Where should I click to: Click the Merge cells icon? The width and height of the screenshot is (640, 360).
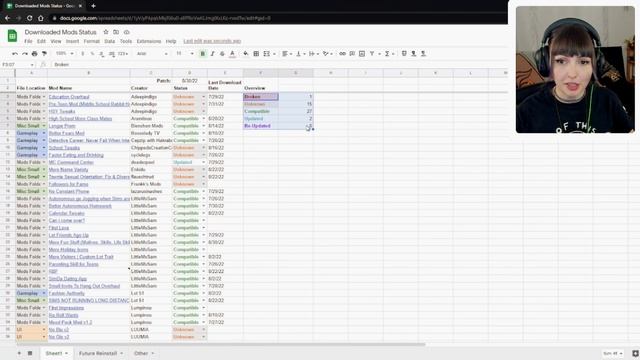(267, 54)
